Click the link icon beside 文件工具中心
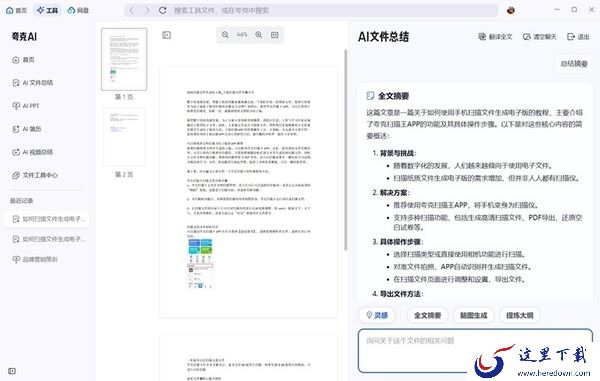This screenshot has height=381, width=600. click(16, 175)
